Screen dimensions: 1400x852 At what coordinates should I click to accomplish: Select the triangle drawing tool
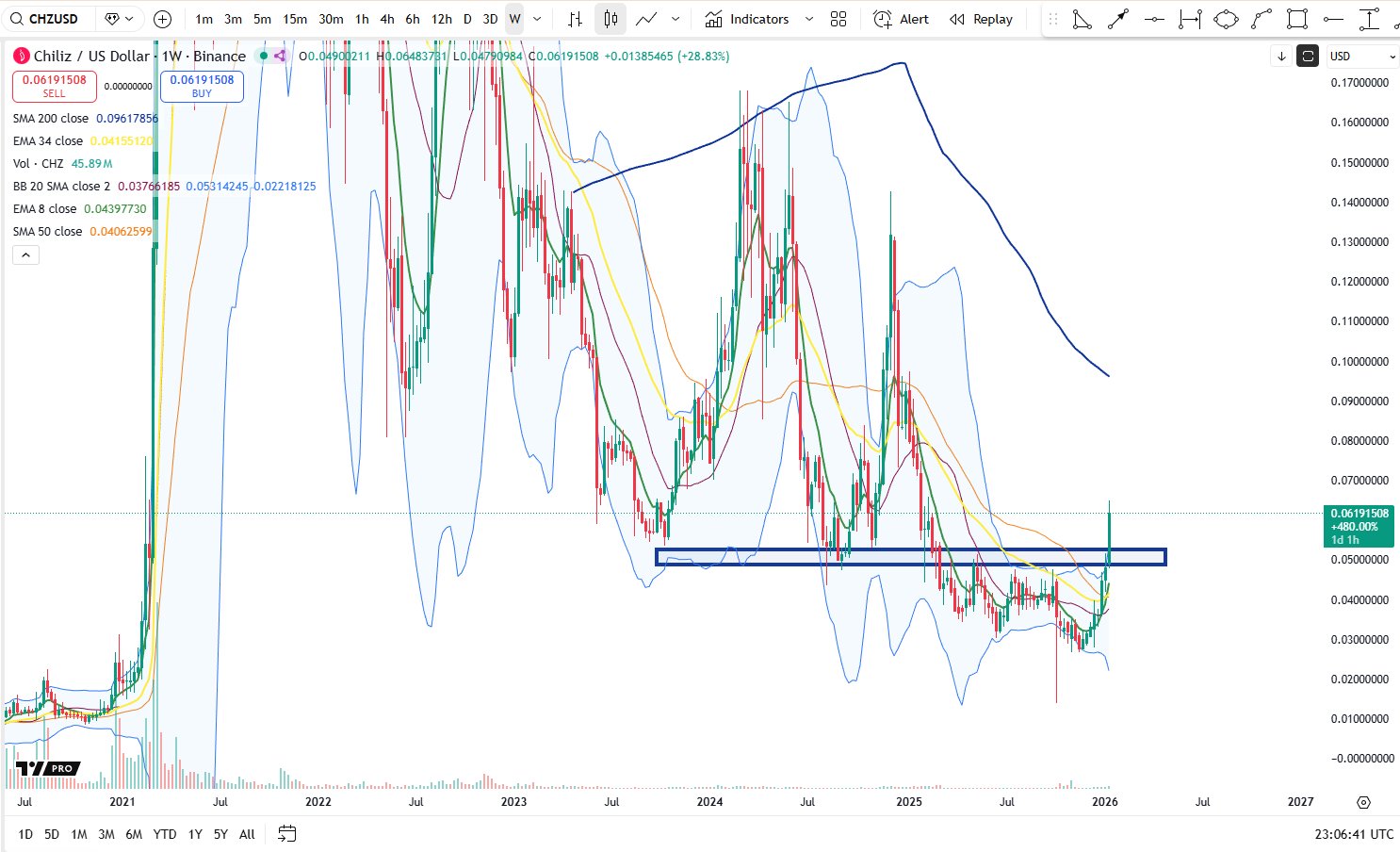[1083, 19]
